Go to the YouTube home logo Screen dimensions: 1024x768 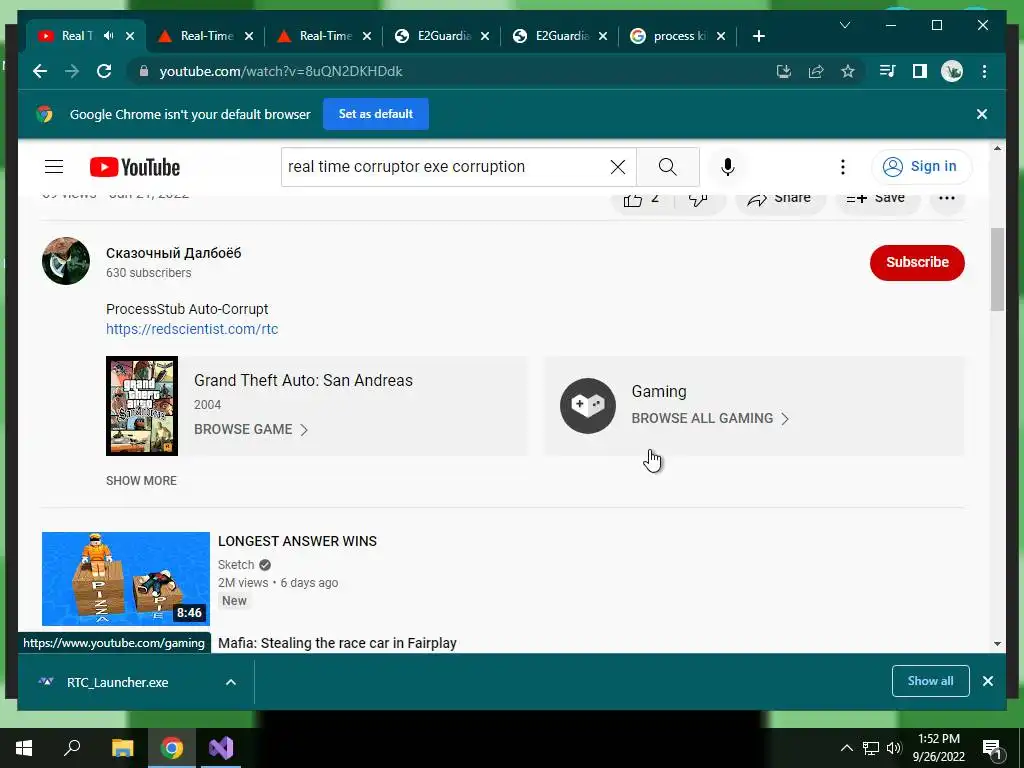(x=135, y=167)
